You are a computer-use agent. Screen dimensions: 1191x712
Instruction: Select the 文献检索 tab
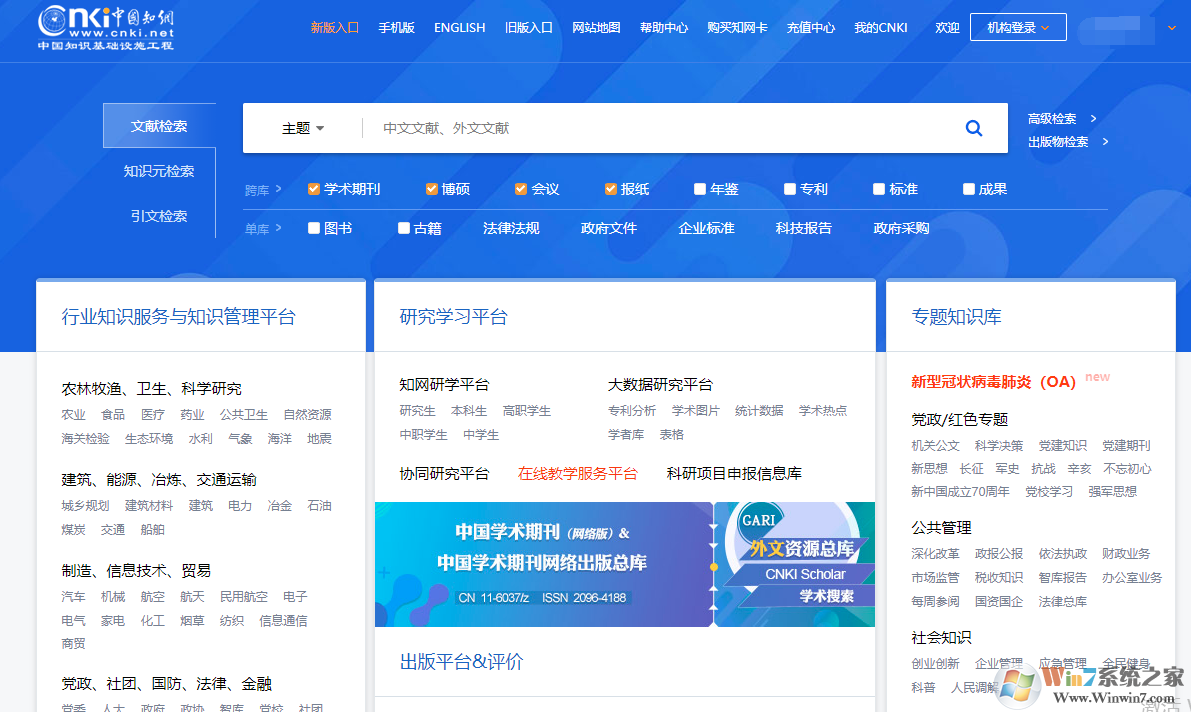pyautogui.click(x=159, y=125)
